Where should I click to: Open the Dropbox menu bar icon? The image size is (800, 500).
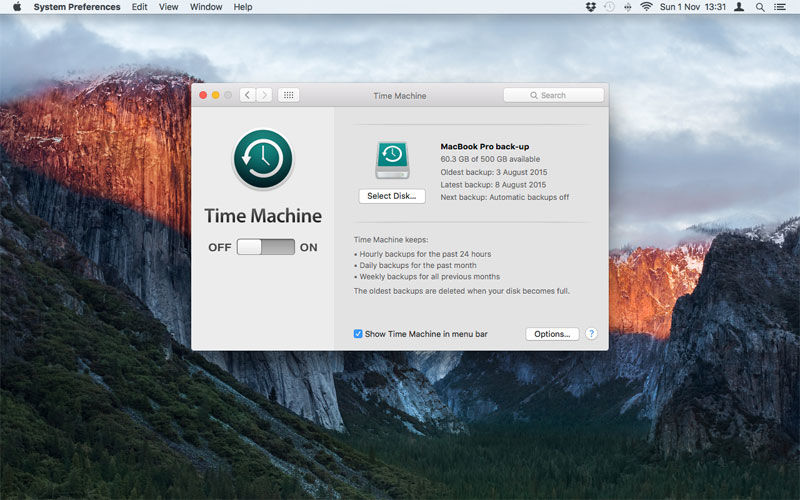tap(590, 7)
